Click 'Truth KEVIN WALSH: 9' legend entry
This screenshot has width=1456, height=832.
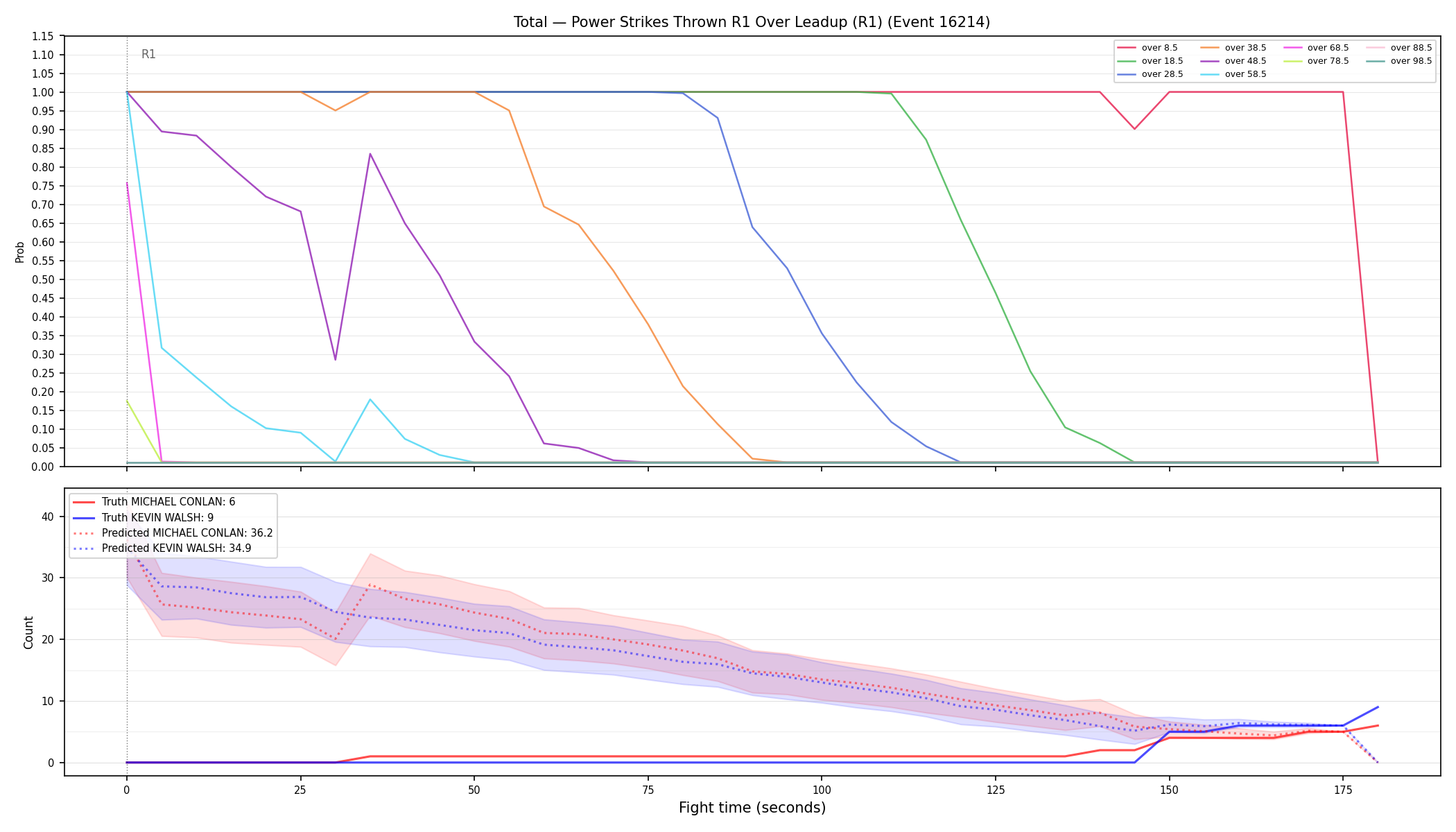[x=143, y=517]
